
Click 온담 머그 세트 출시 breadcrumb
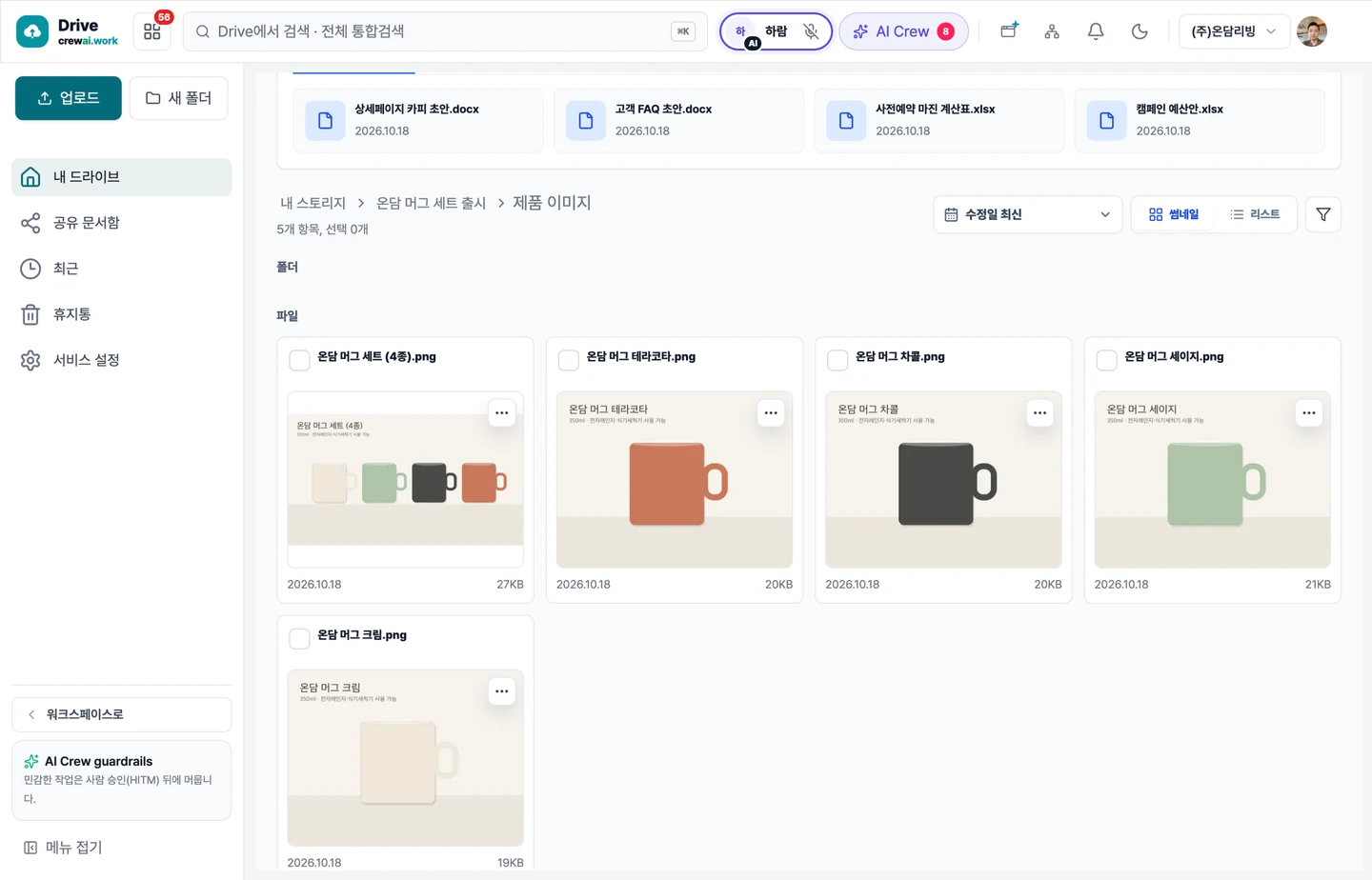click(431, 203)
